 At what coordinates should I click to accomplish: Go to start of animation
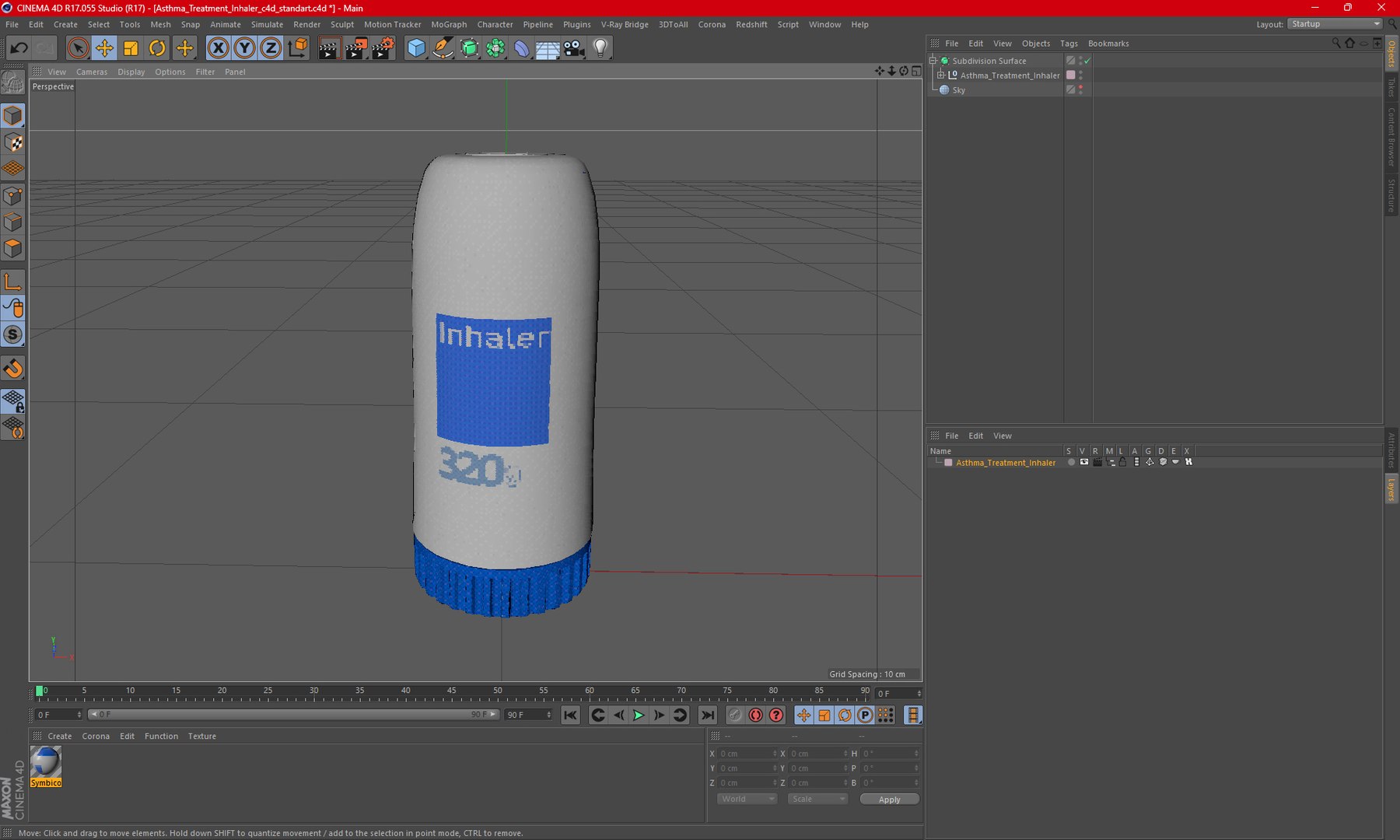(570, 715)
